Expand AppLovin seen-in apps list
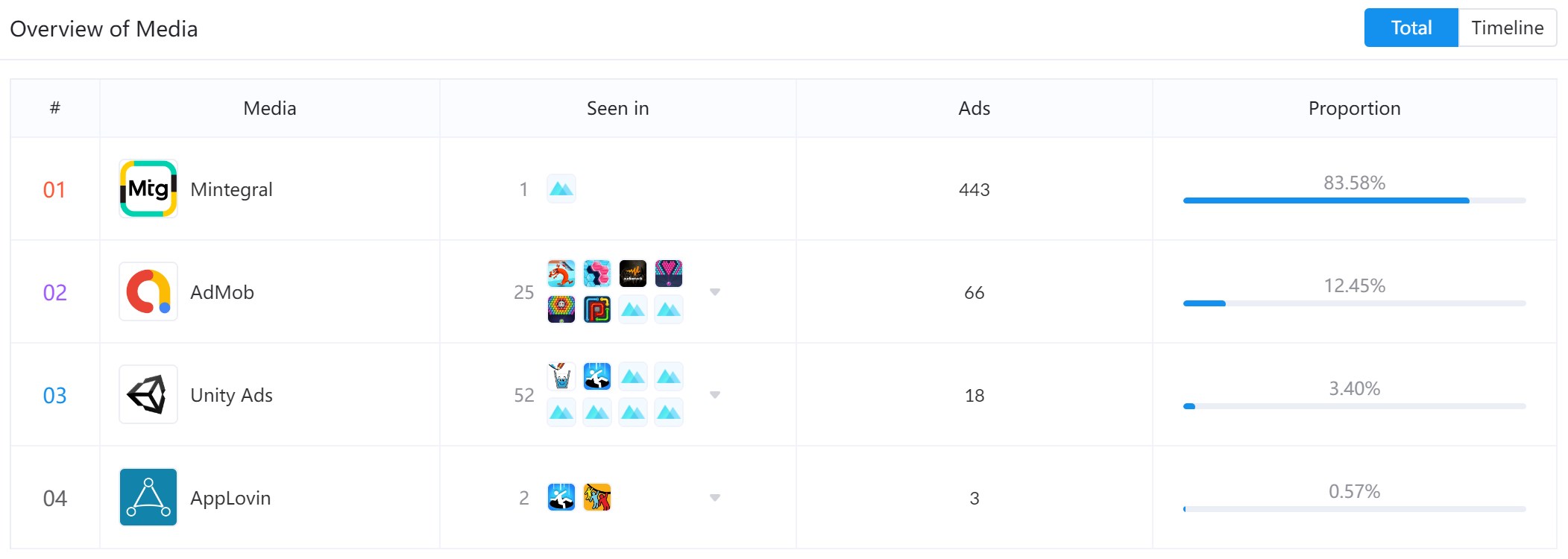The image size is (1568, 559). tap(715, 498)
